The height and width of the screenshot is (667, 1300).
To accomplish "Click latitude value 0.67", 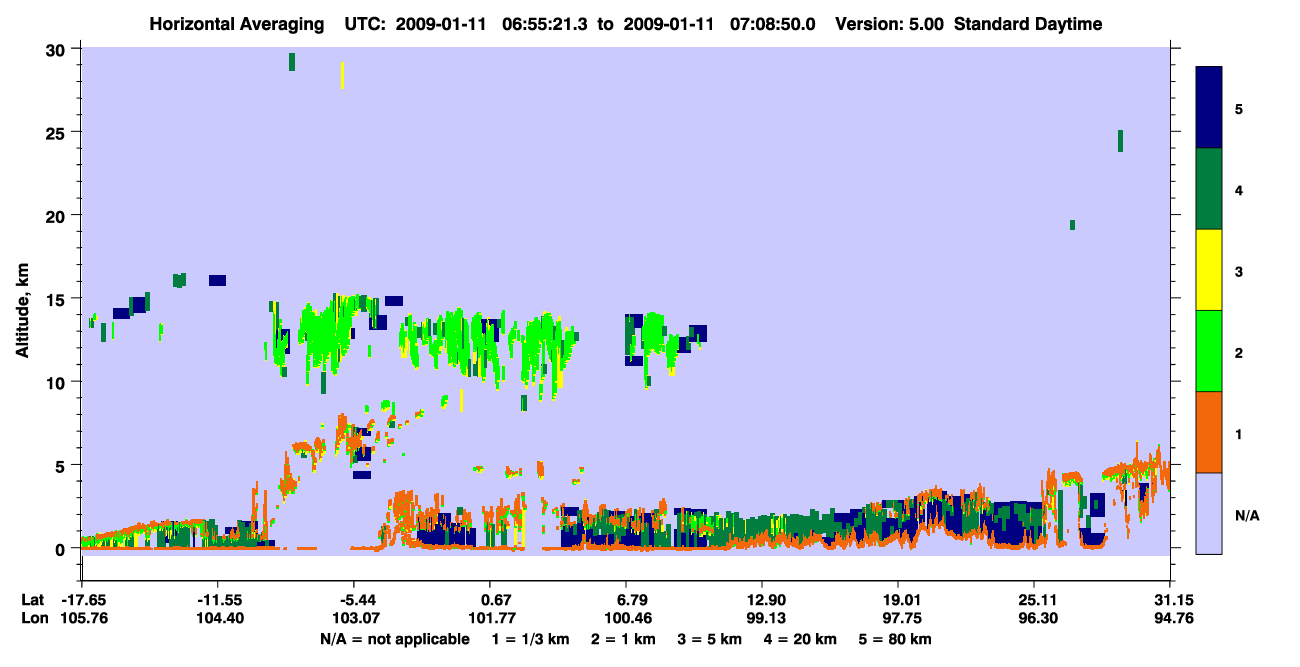I will pos(499,600).
